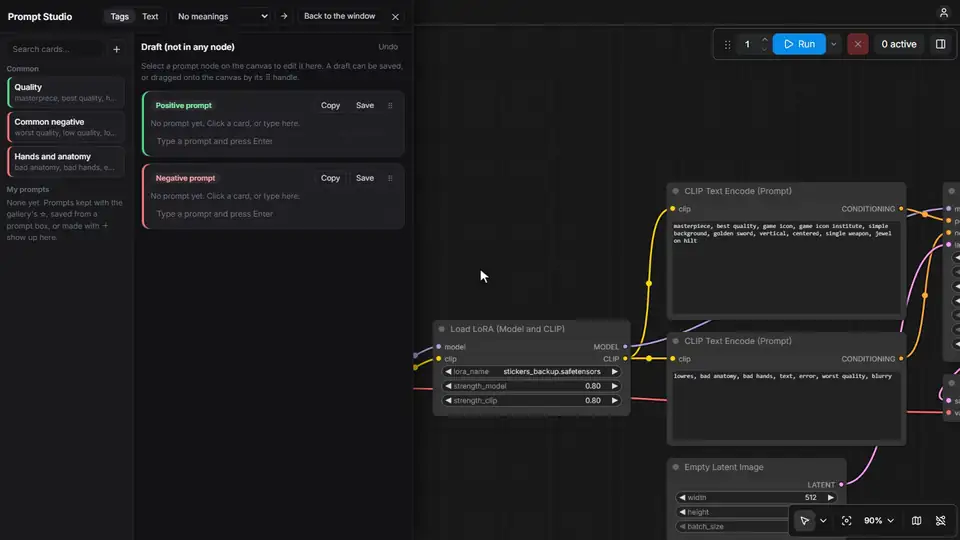Select the Hands and anatomy card
The width and height of the screenshot is (960, 540).
66,162
